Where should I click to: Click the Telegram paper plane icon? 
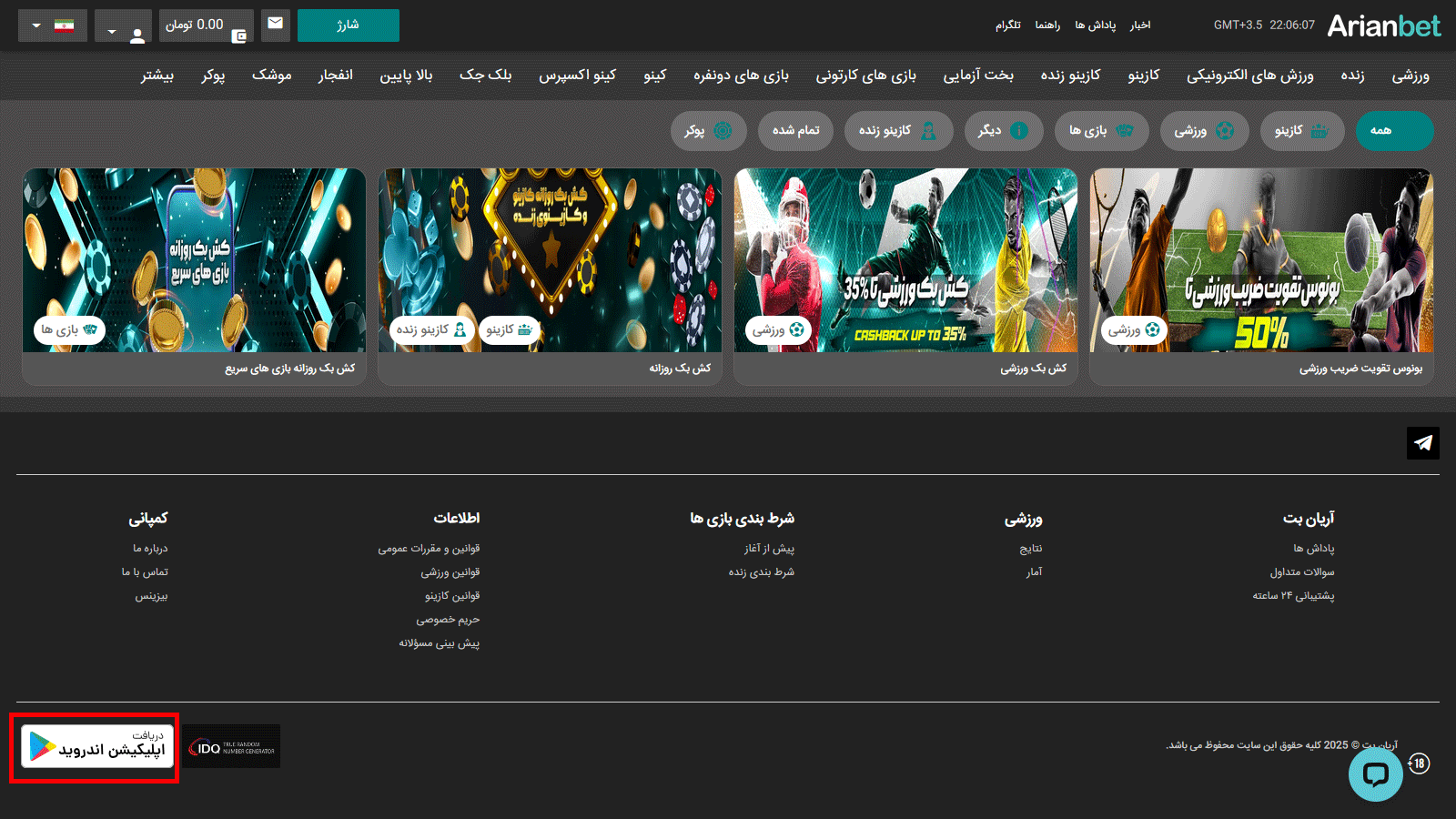1423,443
